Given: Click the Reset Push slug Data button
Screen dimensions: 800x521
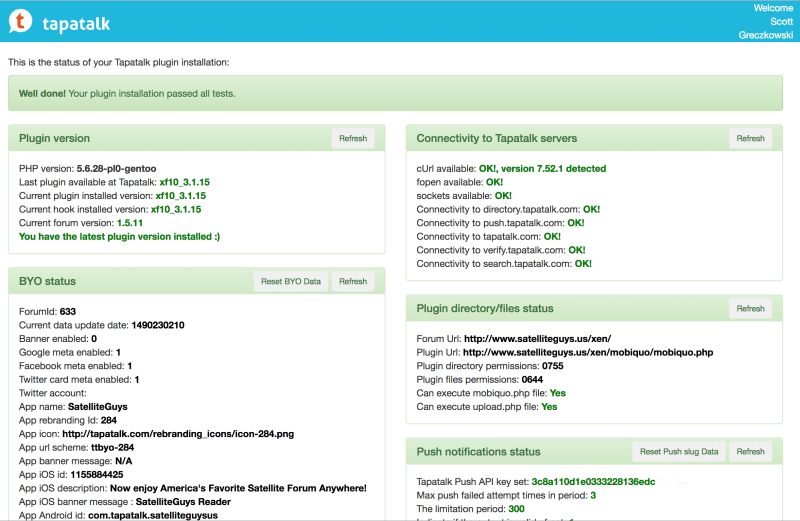Looking at the screenshot, I should tap(679, 452).
